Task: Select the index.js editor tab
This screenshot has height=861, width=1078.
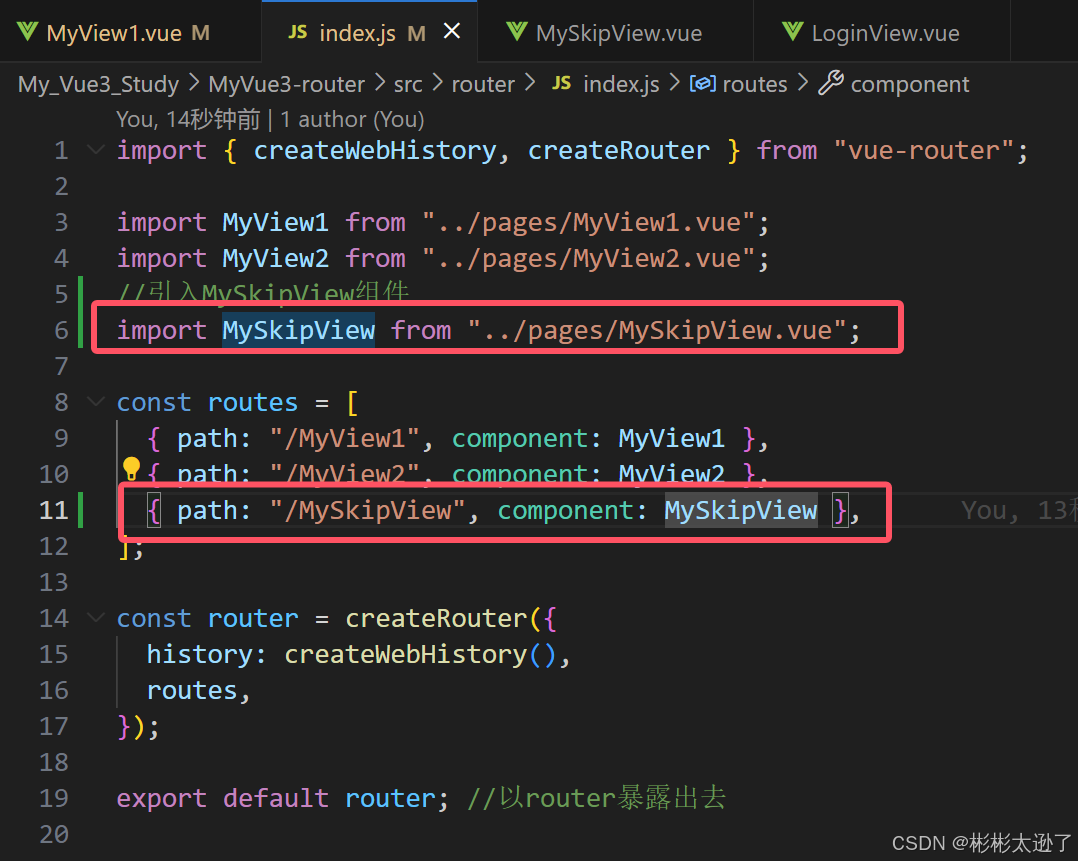Action: (369, 32)
